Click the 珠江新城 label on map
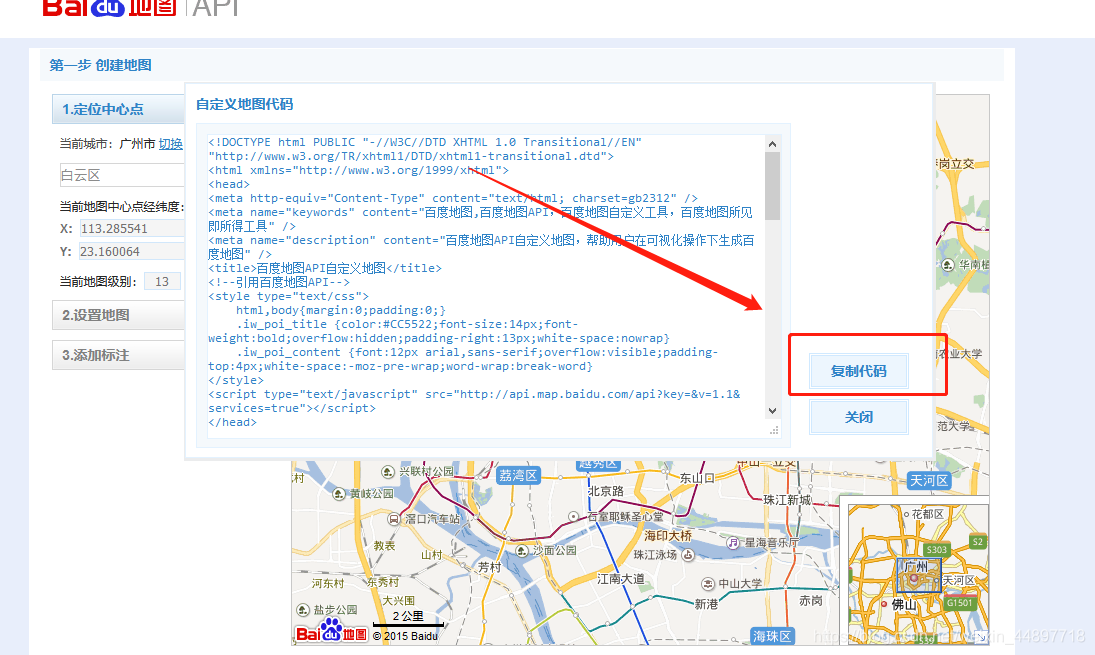This screenshot has width=1095, height=655. (x=788, y=499)
